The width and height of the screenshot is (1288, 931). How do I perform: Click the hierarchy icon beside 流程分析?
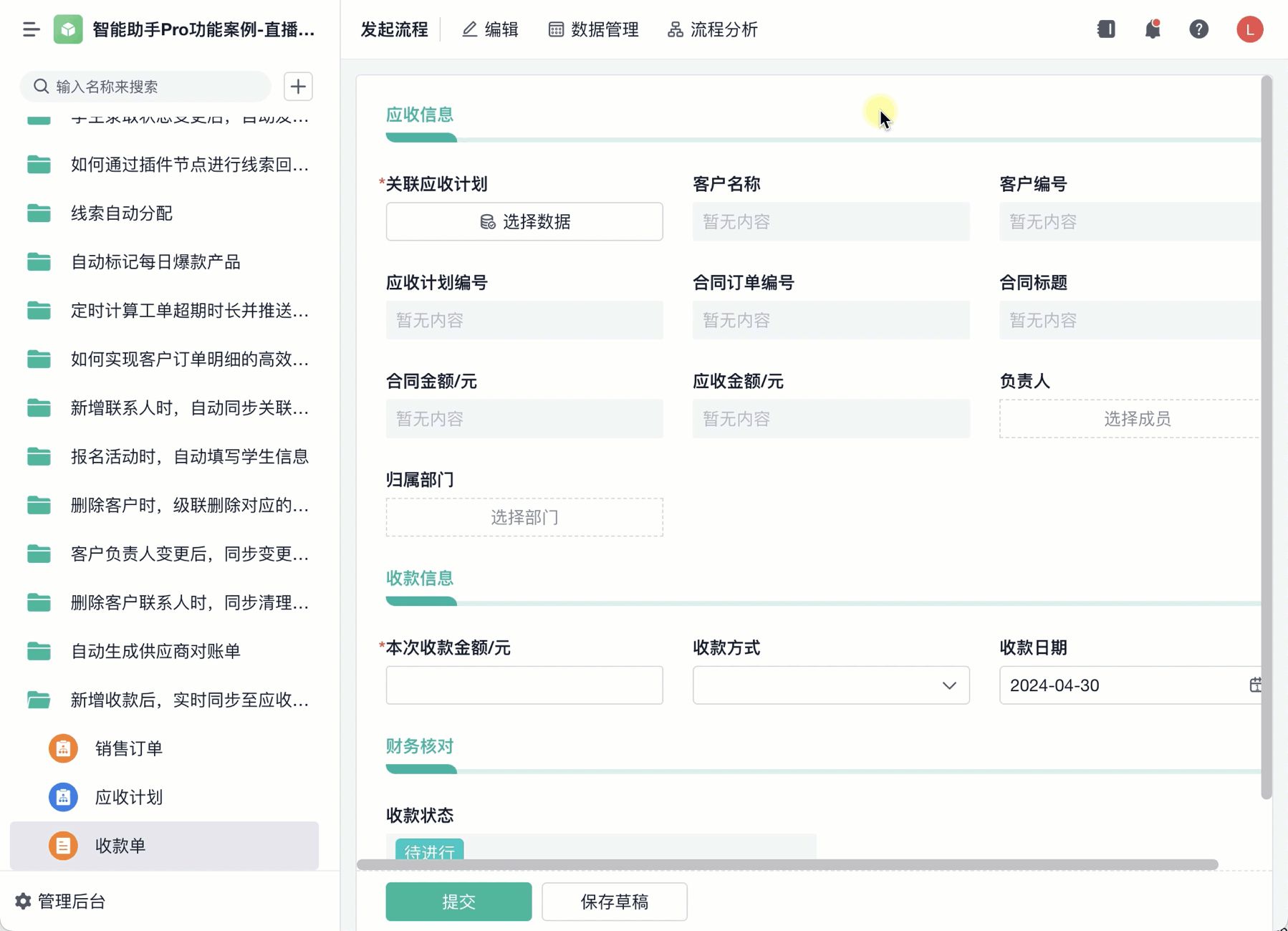click(675, 29)
